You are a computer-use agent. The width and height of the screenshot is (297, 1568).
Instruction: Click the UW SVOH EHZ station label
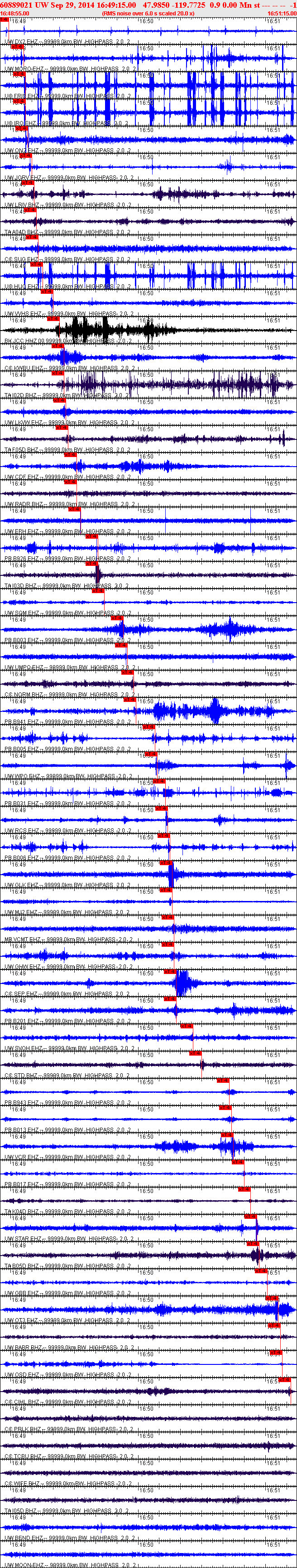click(69, 1048)
